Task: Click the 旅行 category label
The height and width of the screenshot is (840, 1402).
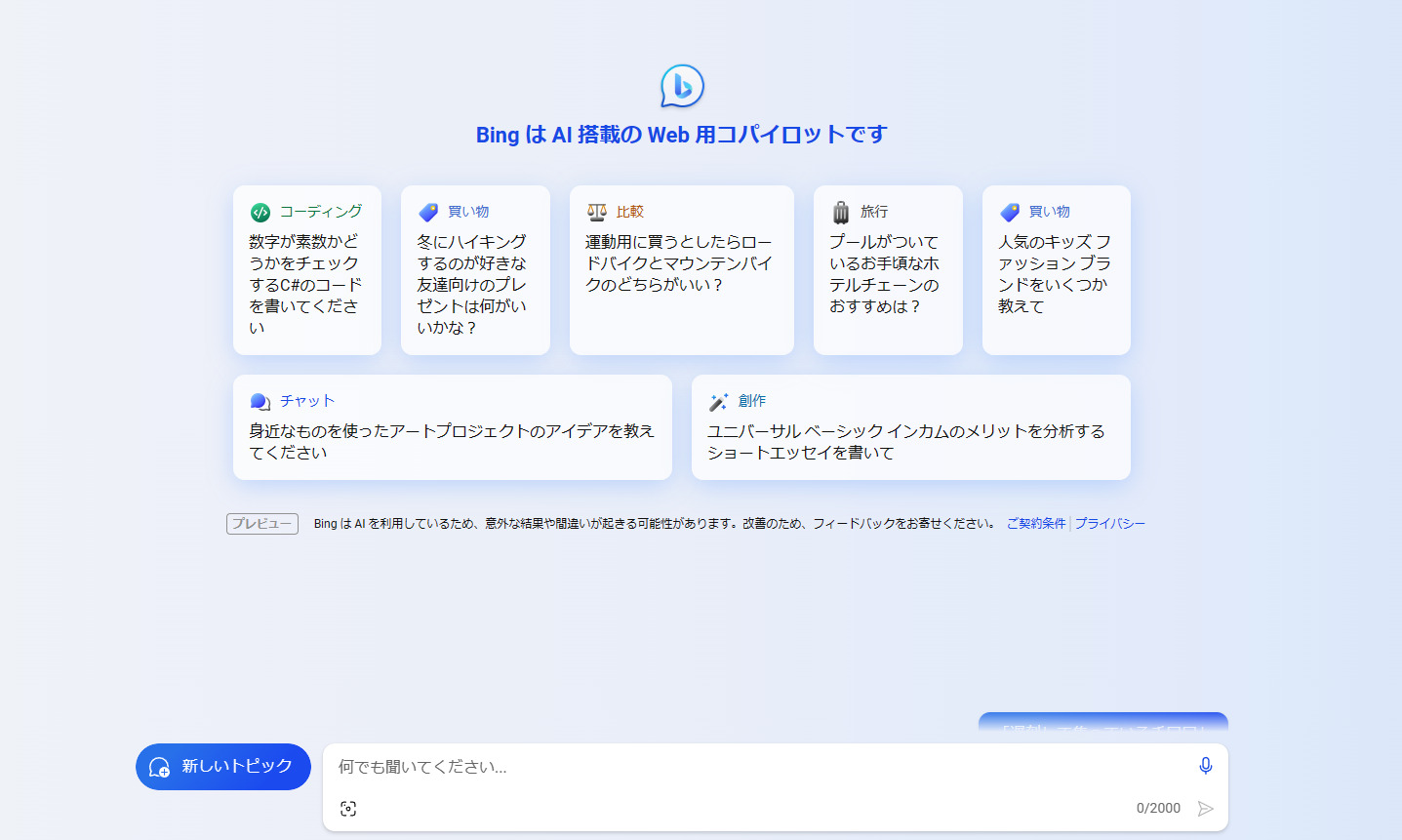Action: 874,212
